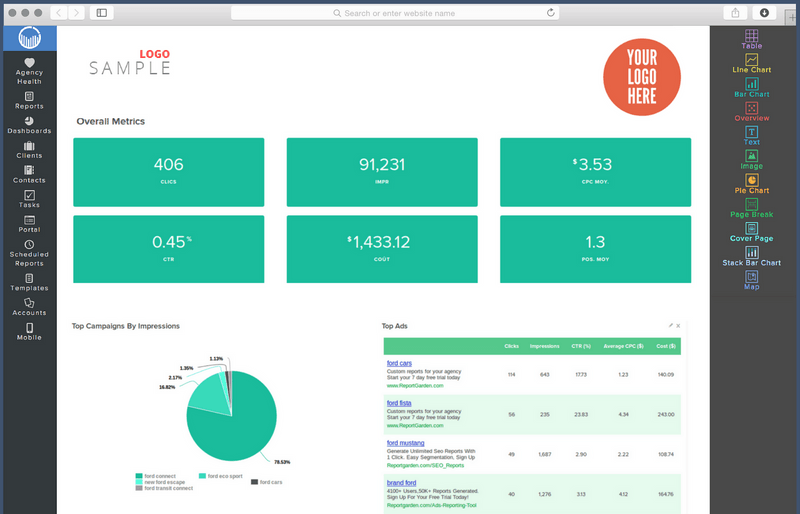
Task: Go to Dashboards in sidebar
Action: 29,125
